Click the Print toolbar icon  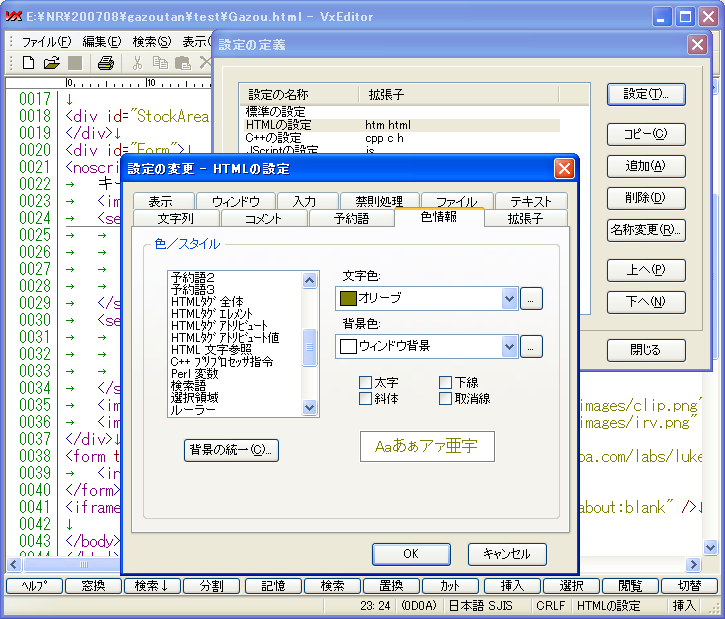pyautogui.click(x=105, y=63)
